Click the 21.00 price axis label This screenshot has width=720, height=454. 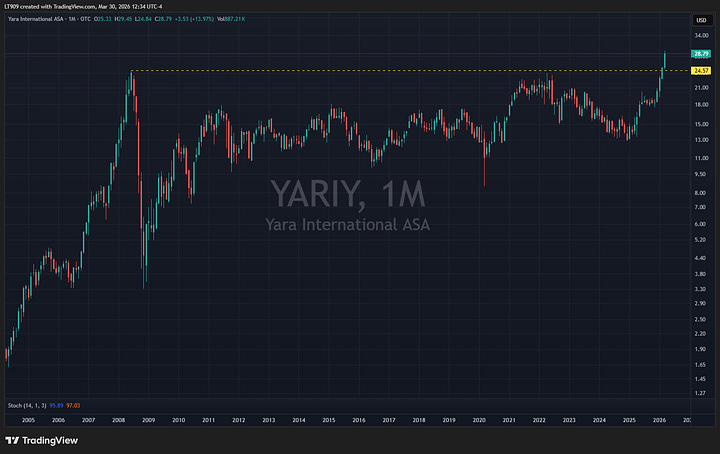701,88
